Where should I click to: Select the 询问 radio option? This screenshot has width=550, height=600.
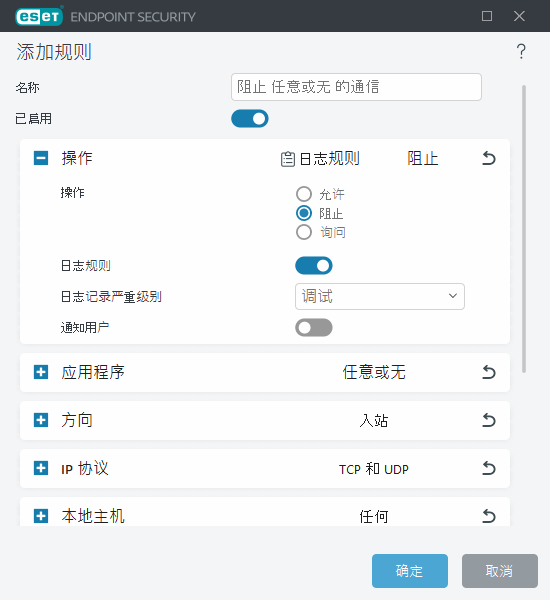304,232
